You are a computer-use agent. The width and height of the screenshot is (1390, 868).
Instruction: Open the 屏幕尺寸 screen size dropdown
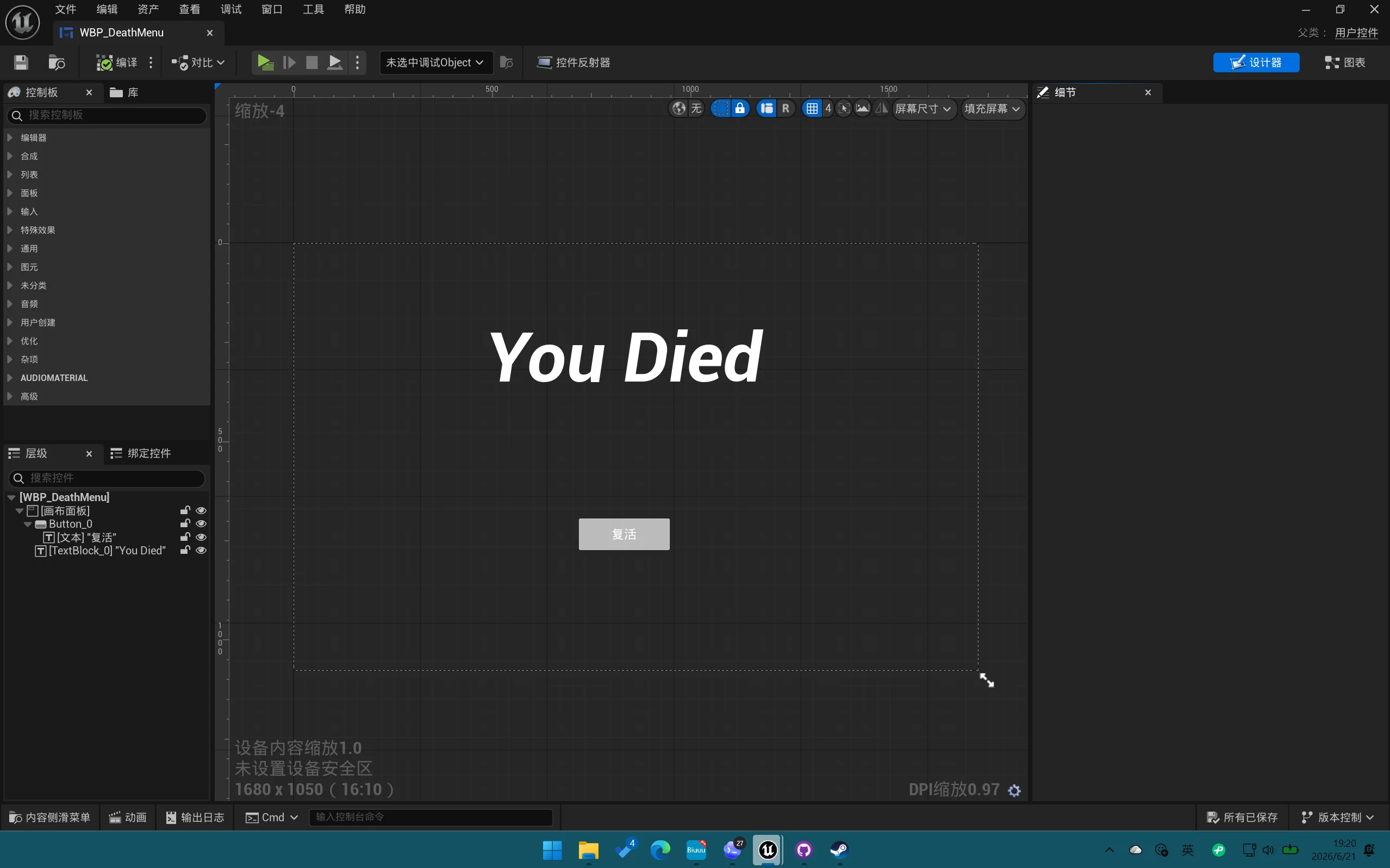[923, 109]
